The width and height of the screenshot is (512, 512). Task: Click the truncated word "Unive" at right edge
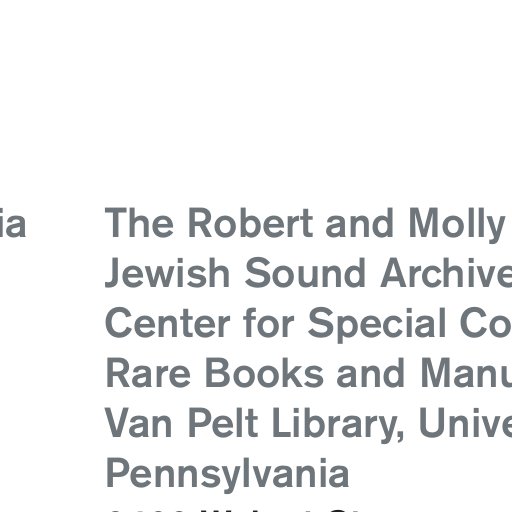tap(466, 422)
